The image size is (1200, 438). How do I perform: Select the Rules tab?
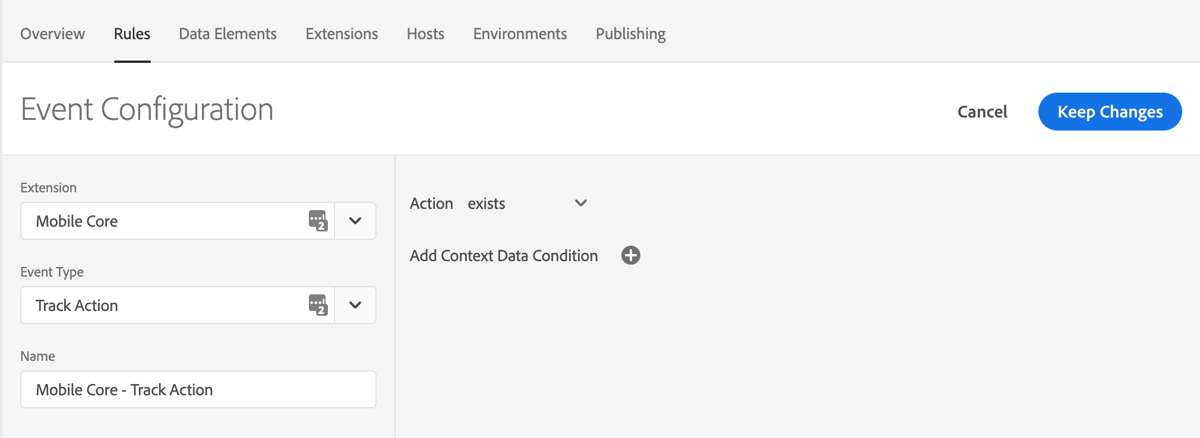pos(132,34)
